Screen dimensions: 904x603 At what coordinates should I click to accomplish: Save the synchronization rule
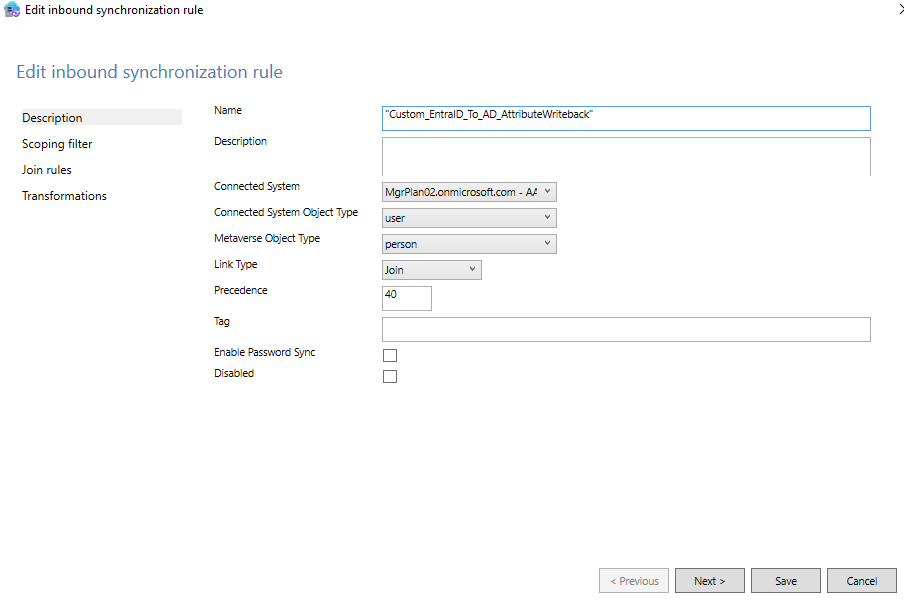click(x=786, y=580)
